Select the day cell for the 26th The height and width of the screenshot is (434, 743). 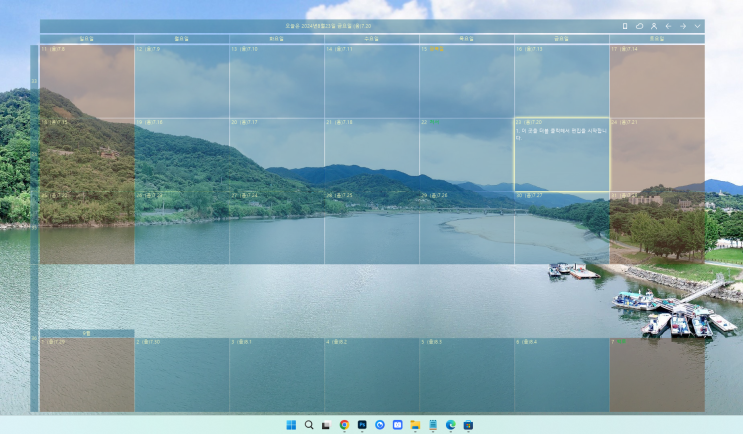click(x=182, y=228)
